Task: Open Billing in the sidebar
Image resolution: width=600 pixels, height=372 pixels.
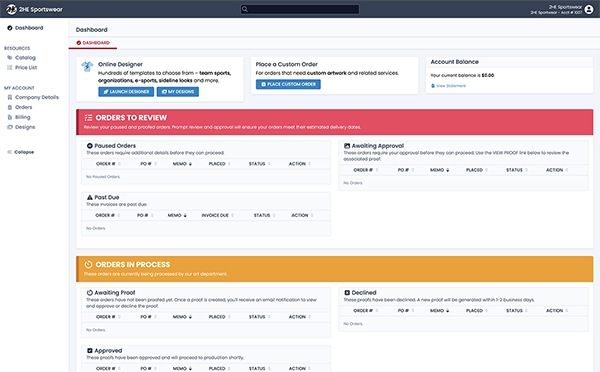Action: 23,117
